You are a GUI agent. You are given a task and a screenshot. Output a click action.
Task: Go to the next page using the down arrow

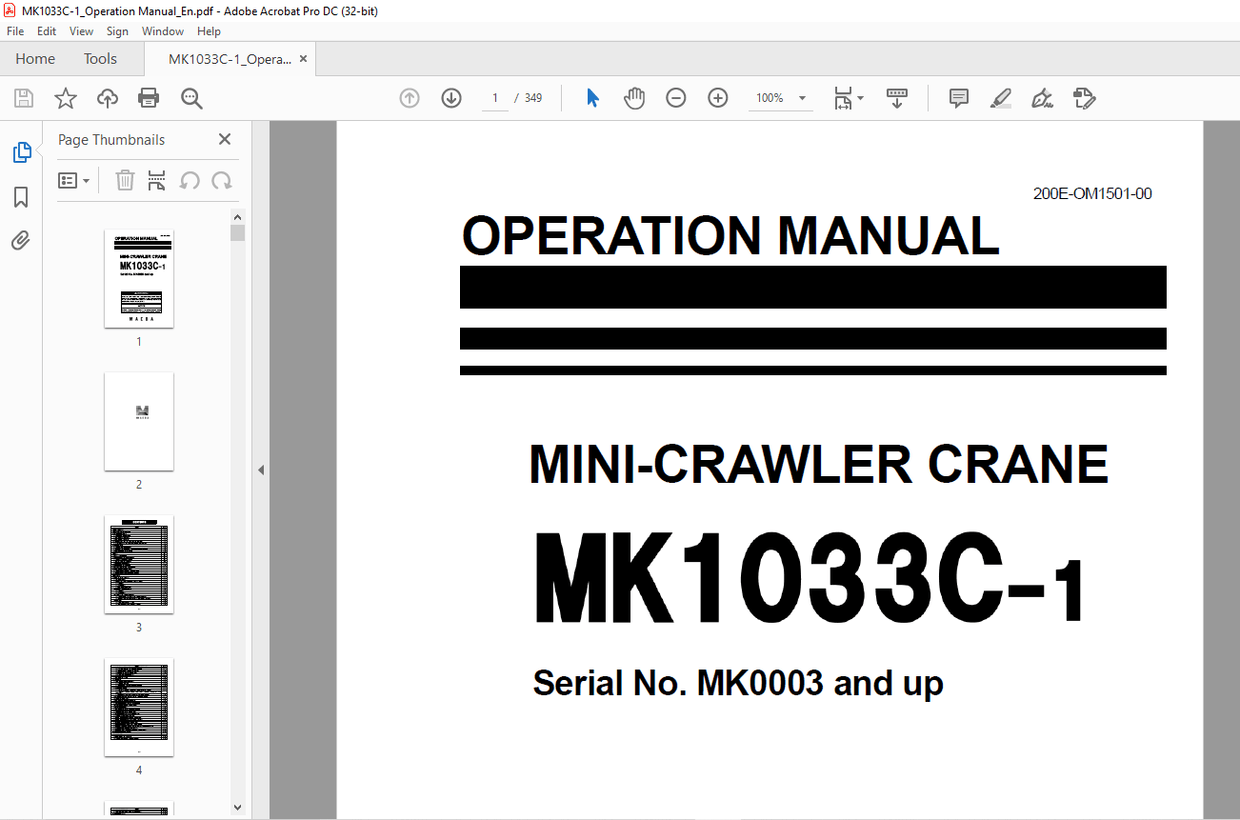(x=450, y=97)
